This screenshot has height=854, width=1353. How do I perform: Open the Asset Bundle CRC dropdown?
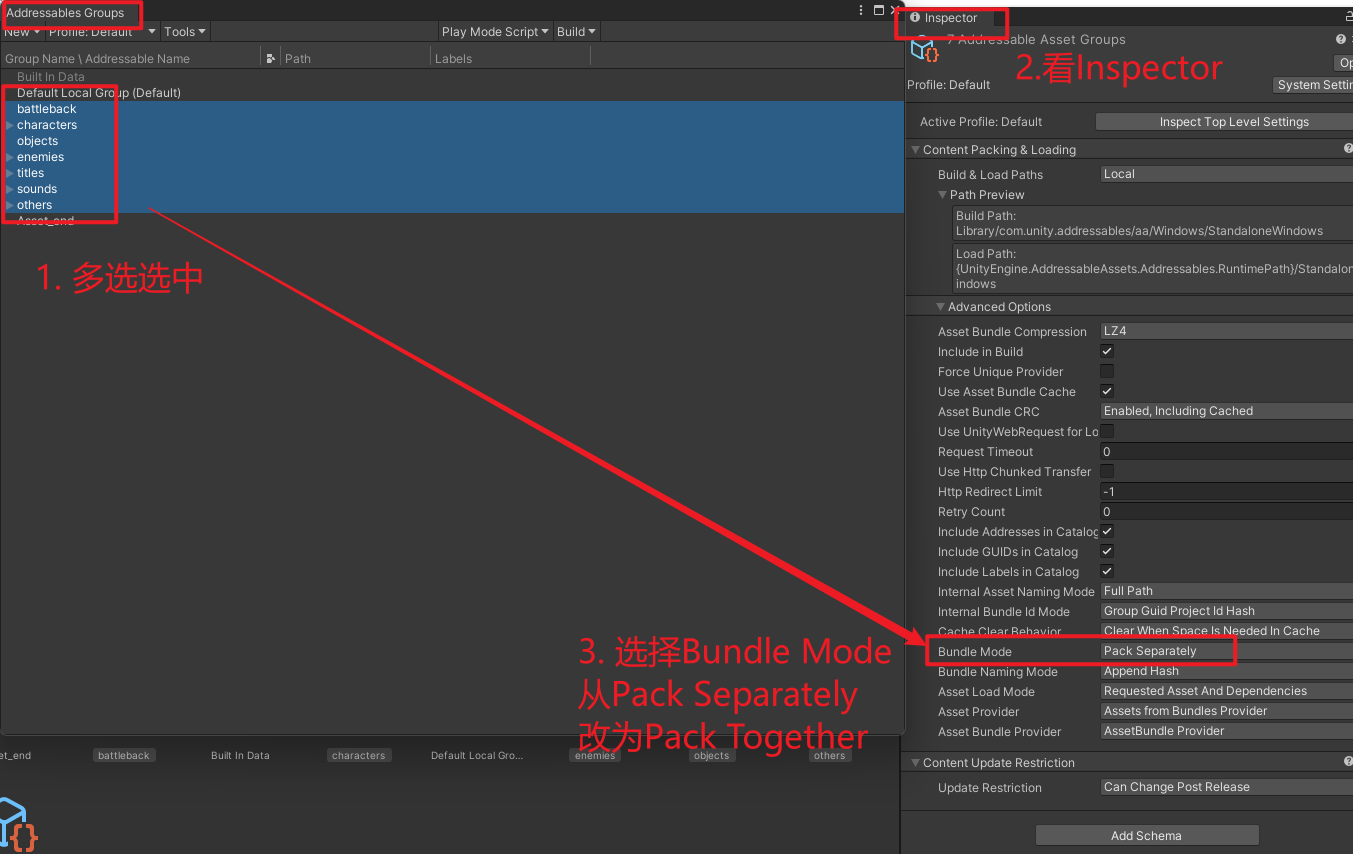pos(1226,411)
